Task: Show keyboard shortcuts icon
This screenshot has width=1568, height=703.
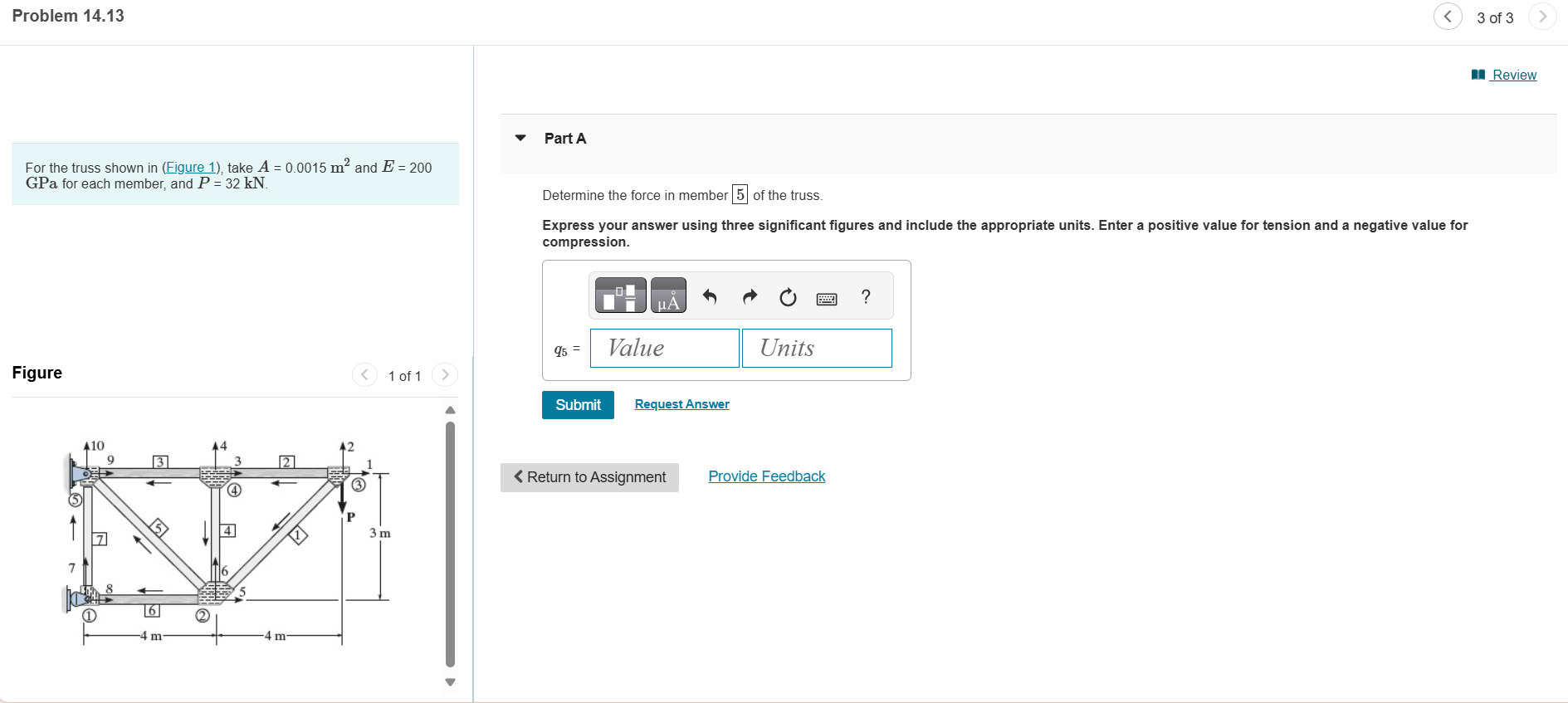Action: 827,299
